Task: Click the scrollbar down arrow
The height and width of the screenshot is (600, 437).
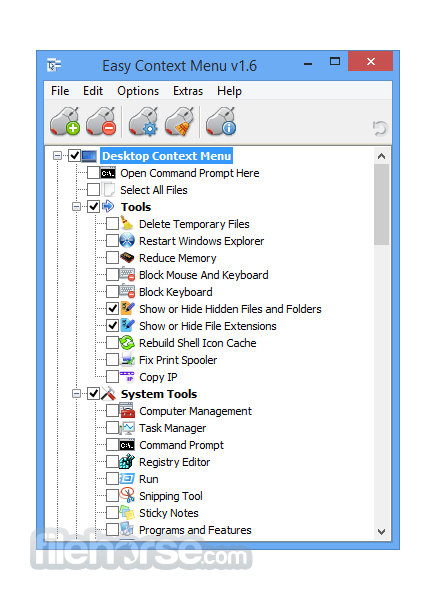Action: [381, 532]
